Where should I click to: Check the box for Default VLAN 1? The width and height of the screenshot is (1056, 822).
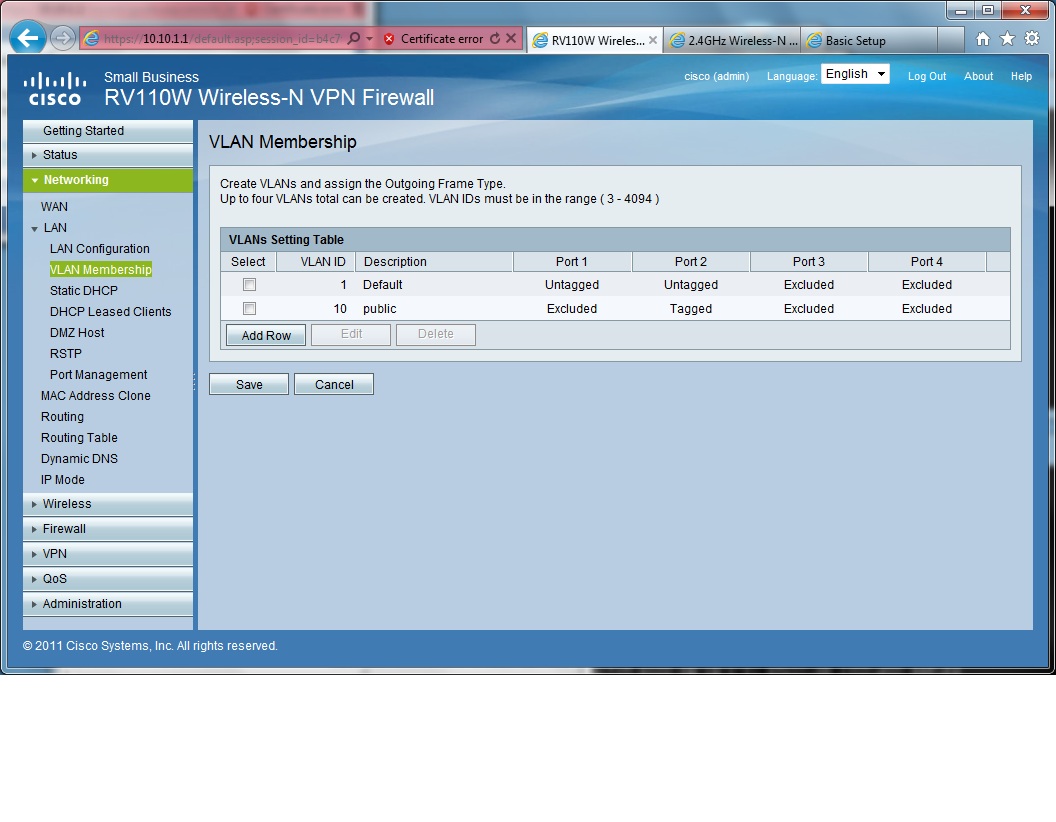249,285
